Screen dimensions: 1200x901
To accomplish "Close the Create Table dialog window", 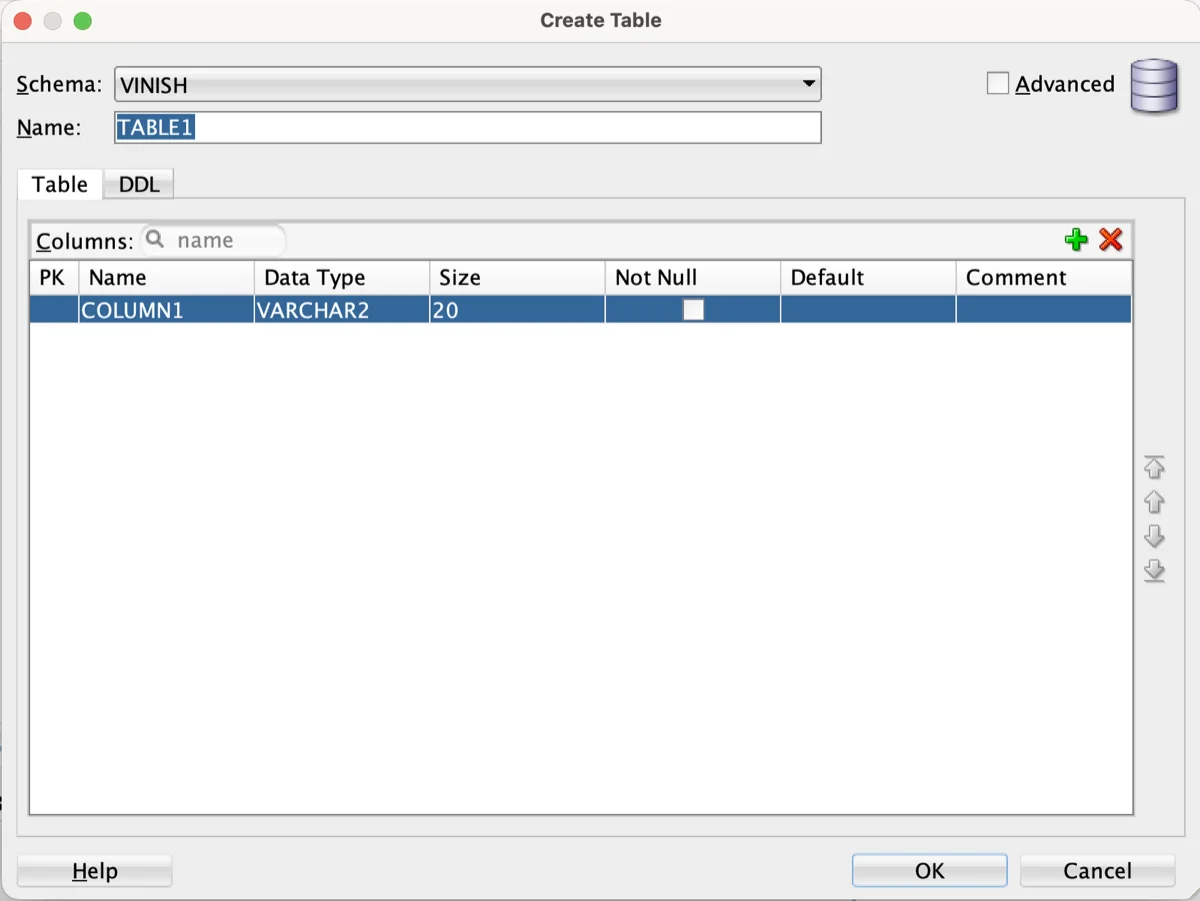I will coord(22,21).
